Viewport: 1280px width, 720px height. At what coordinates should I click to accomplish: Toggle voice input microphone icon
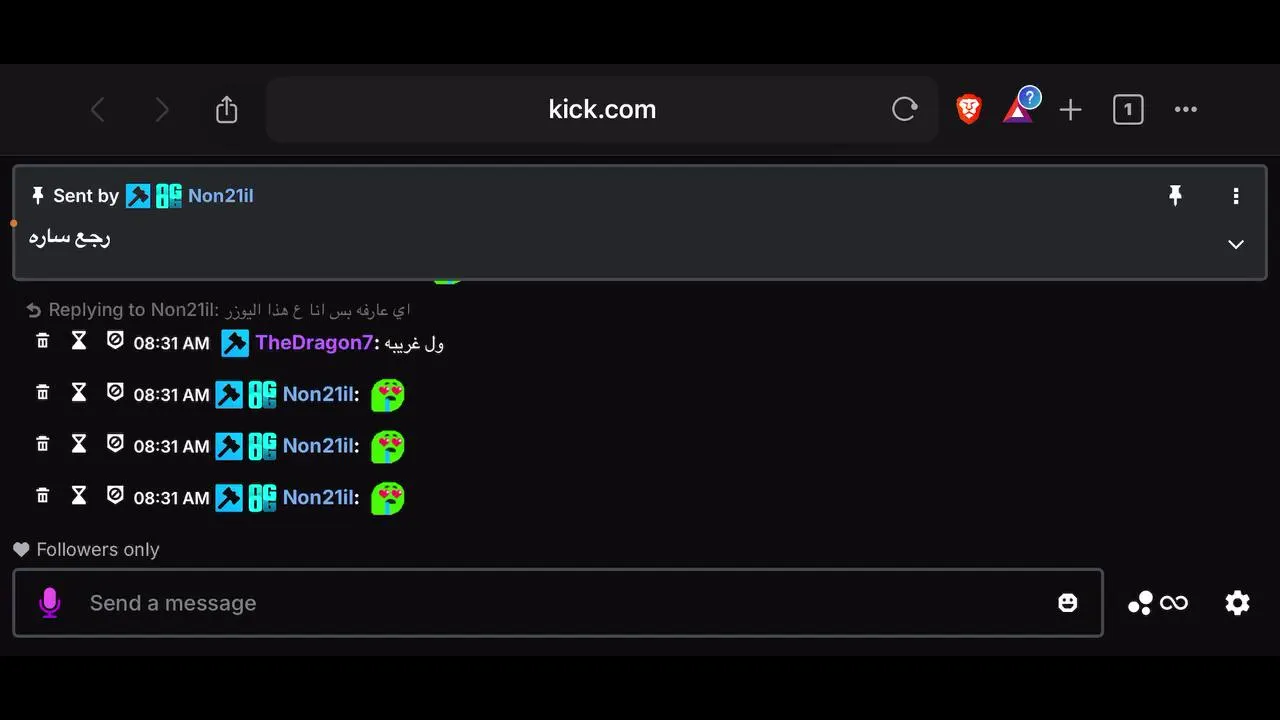[50, 602]
